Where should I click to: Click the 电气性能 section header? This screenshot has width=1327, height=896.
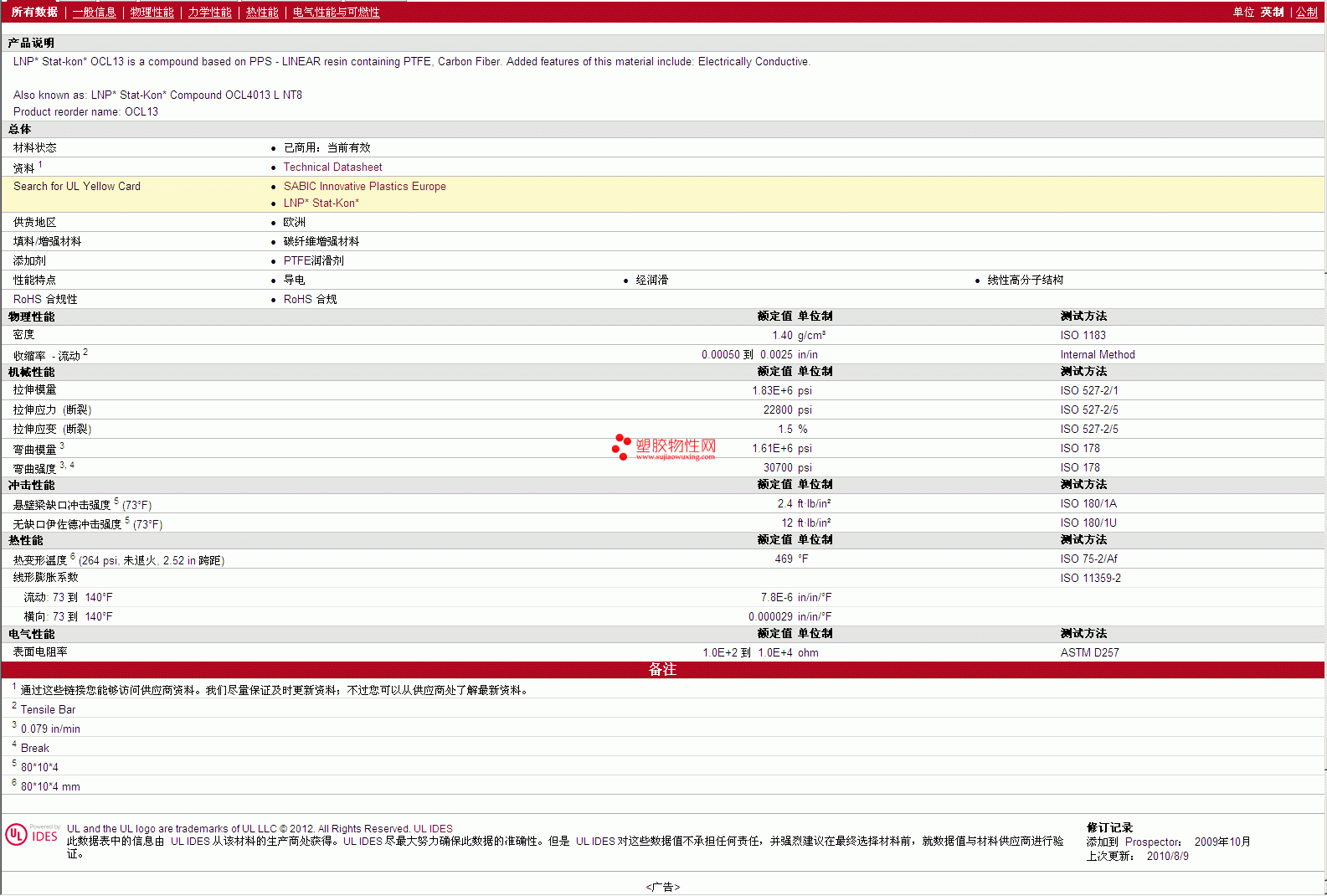tap(31, 634)
